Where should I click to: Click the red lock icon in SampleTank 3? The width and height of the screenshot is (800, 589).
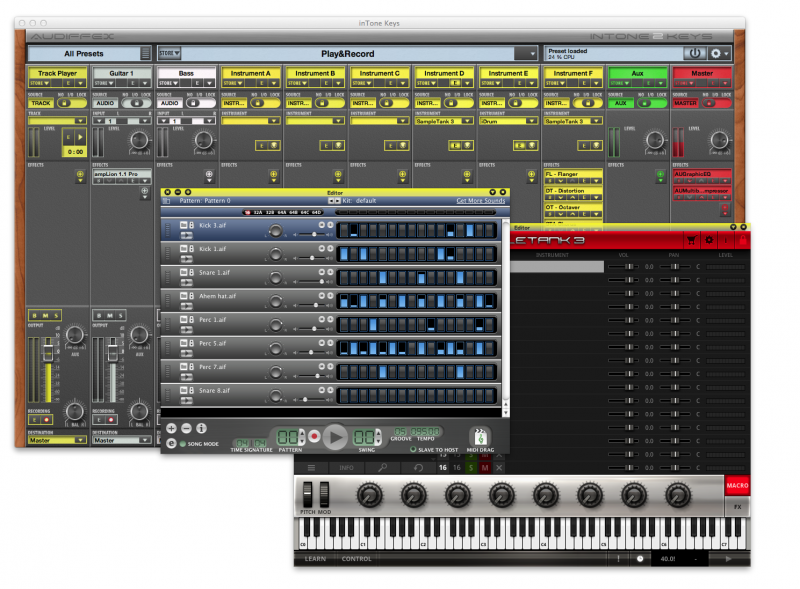(x=742, y=240)
